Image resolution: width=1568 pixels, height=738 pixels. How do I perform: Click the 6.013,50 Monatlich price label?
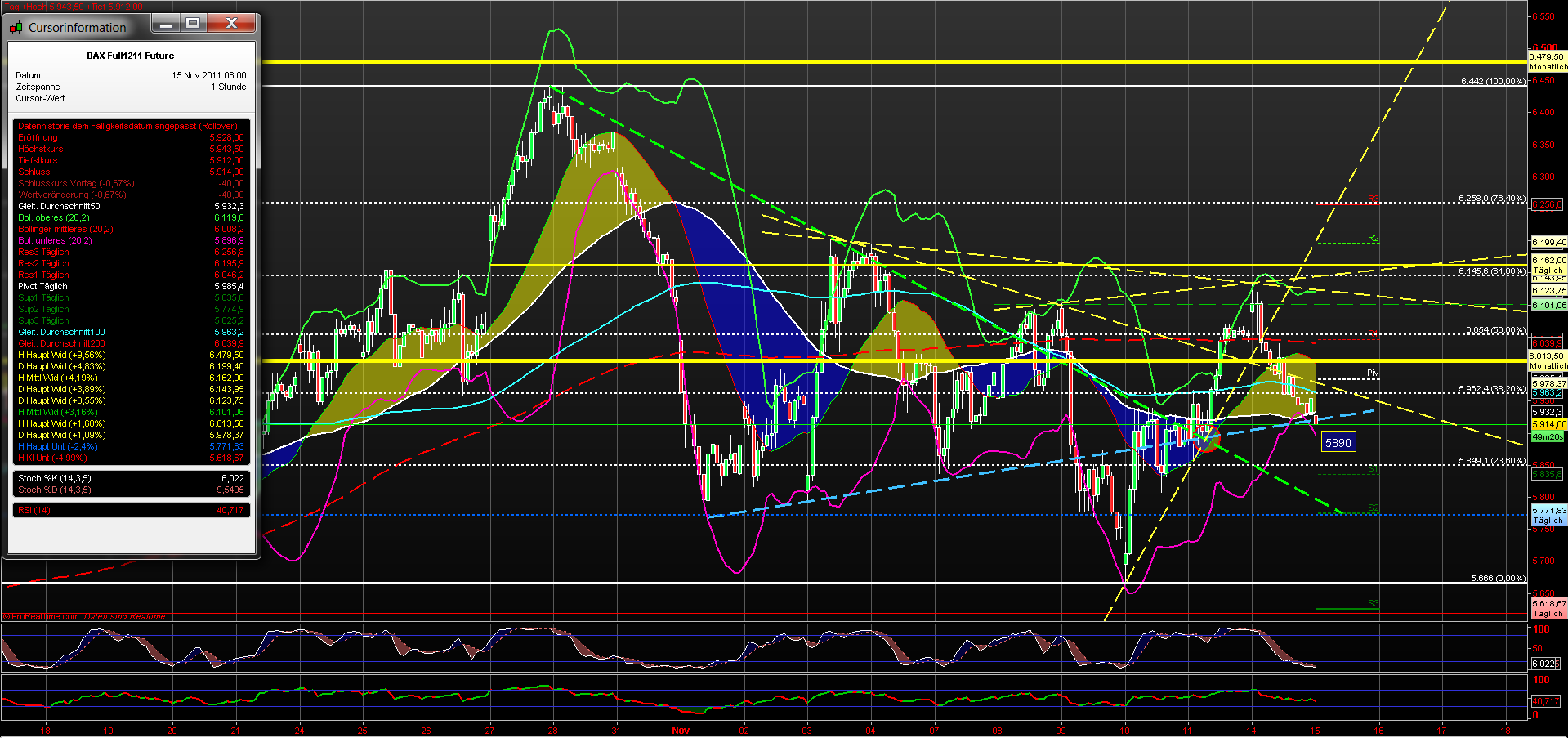click(1549, 360)
